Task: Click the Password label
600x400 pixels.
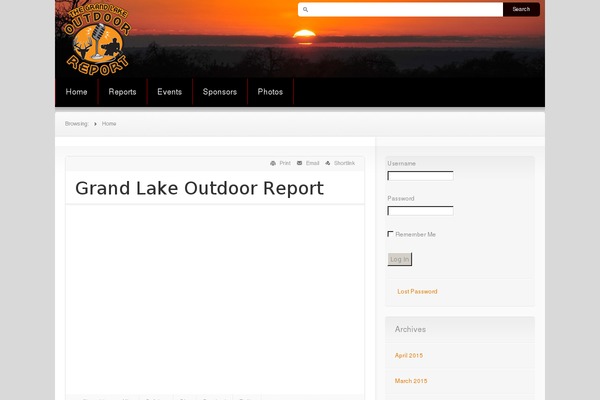Action: (x=401, y=198)
